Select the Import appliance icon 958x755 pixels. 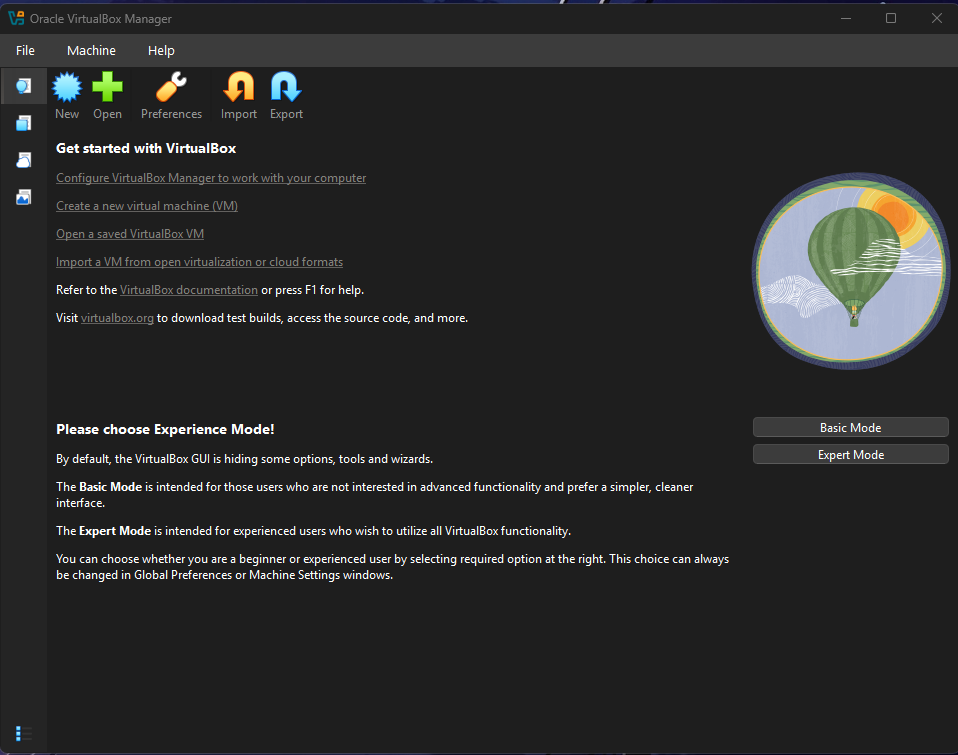(238, 88)
